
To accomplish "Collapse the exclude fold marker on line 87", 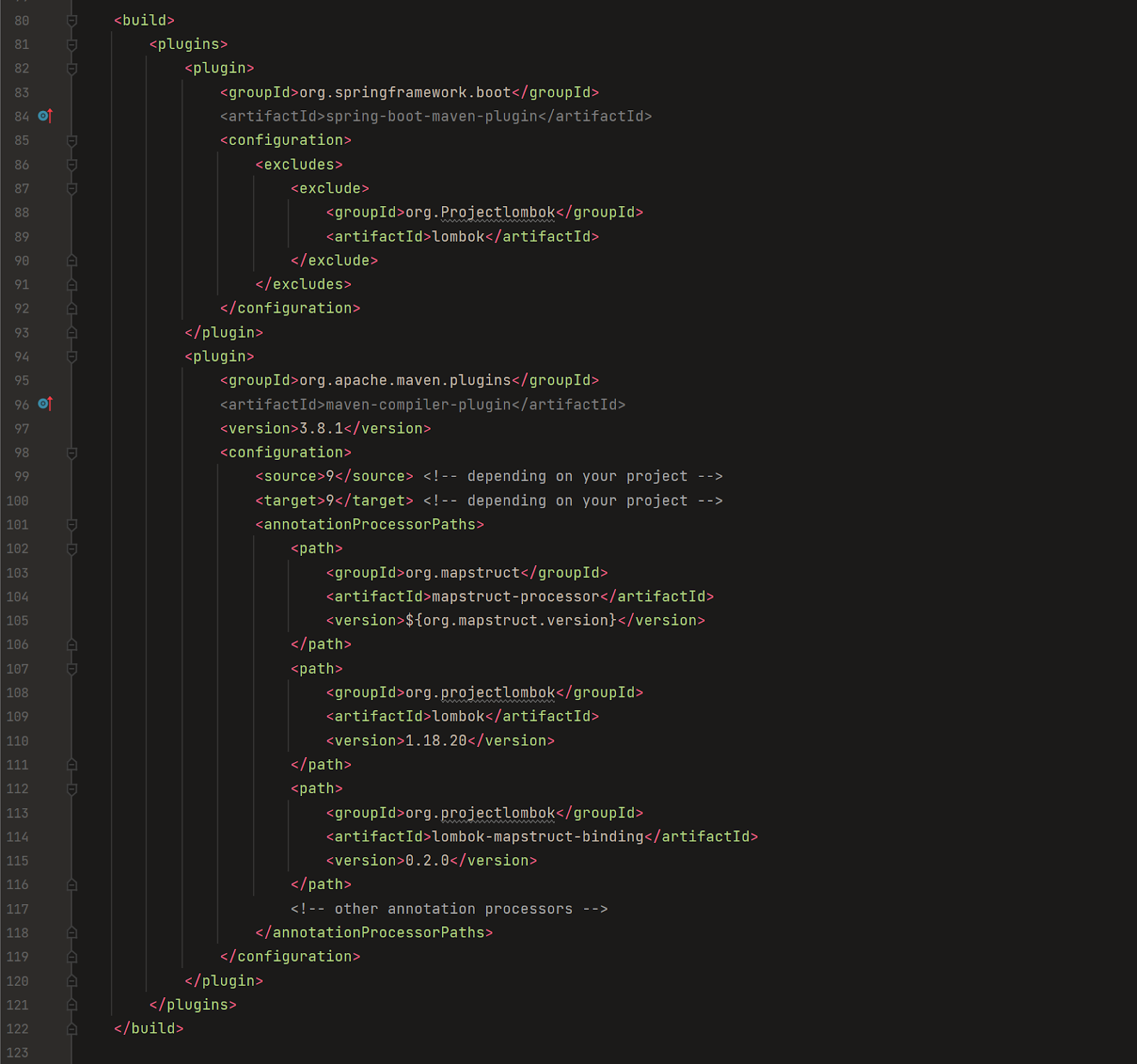I will pyautogui.click(x=72, y=189).
